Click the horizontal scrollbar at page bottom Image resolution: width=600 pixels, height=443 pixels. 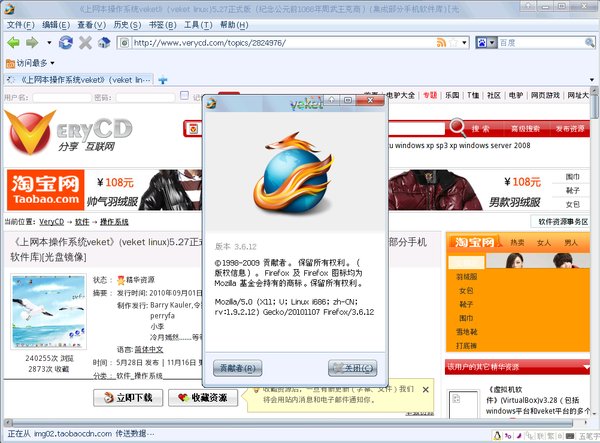click(x=292, y=422)
